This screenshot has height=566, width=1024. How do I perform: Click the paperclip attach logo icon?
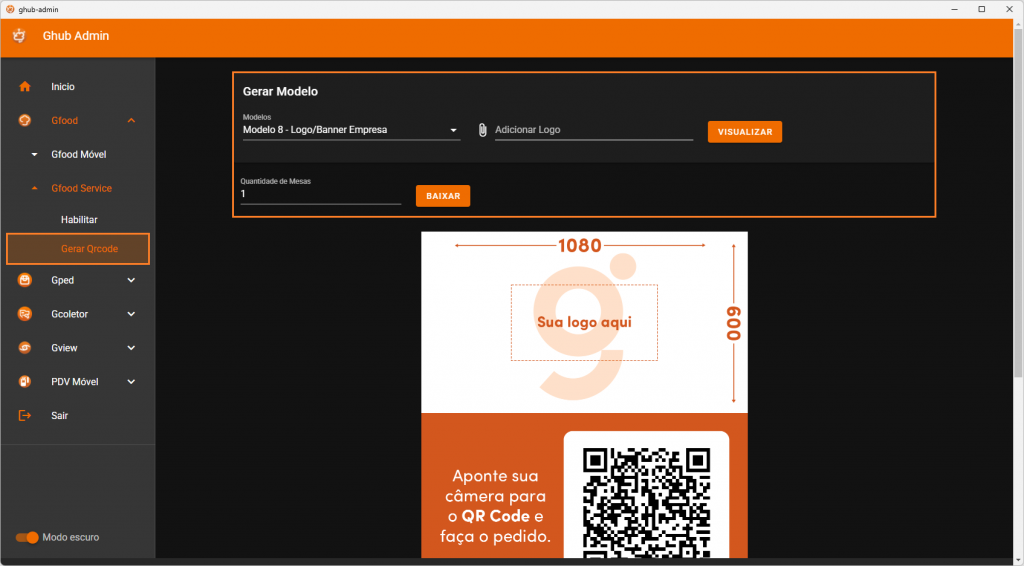483,130
